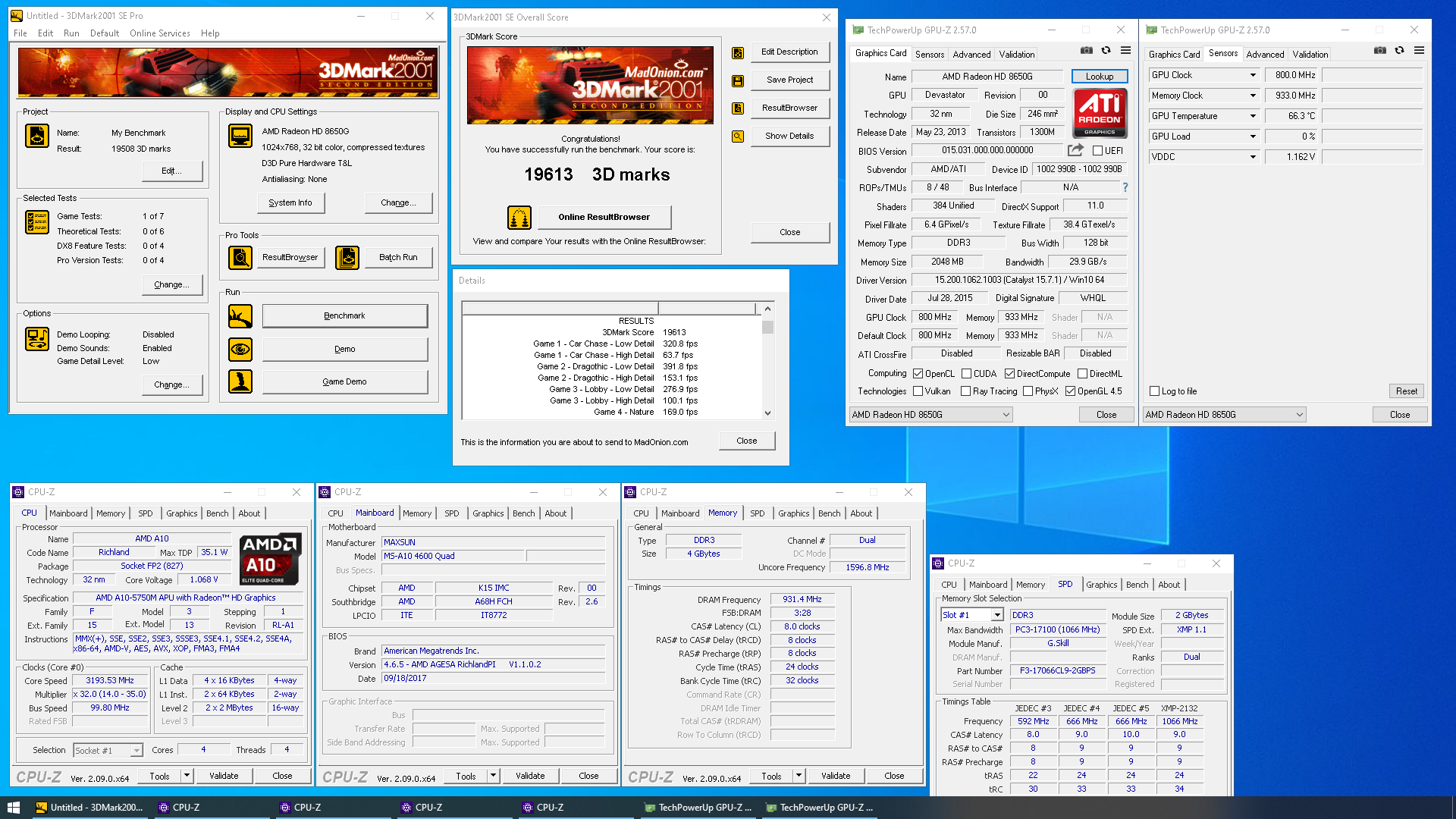Image resolution: width=1456 pixels, height=819 pixels.
Task: Click the ResultBrowser magnifier icon in Pro Tools
Action: point(240,258)
